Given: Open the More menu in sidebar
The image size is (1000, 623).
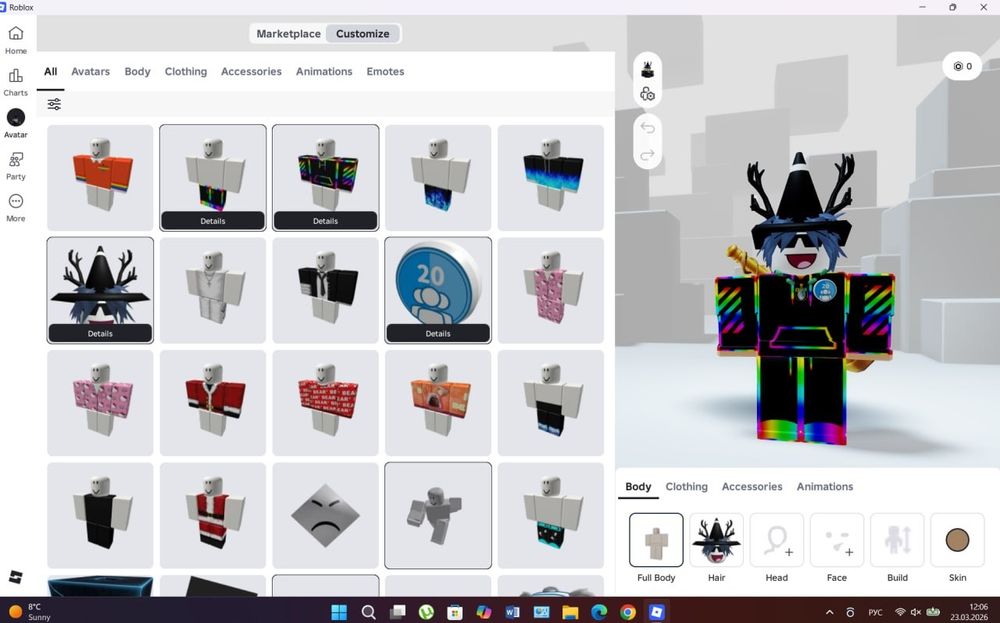Looking at the screenshot, I should pos(15,208).
